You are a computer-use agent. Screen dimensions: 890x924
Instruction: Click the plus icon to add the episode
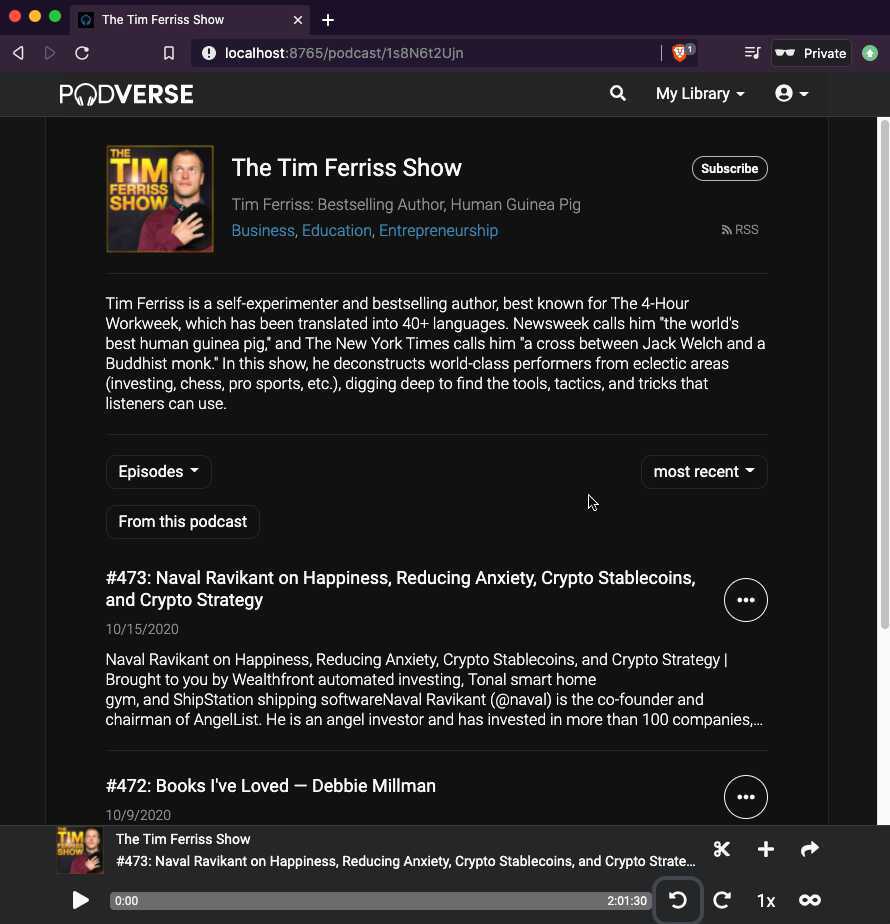[x=765, y=849]
